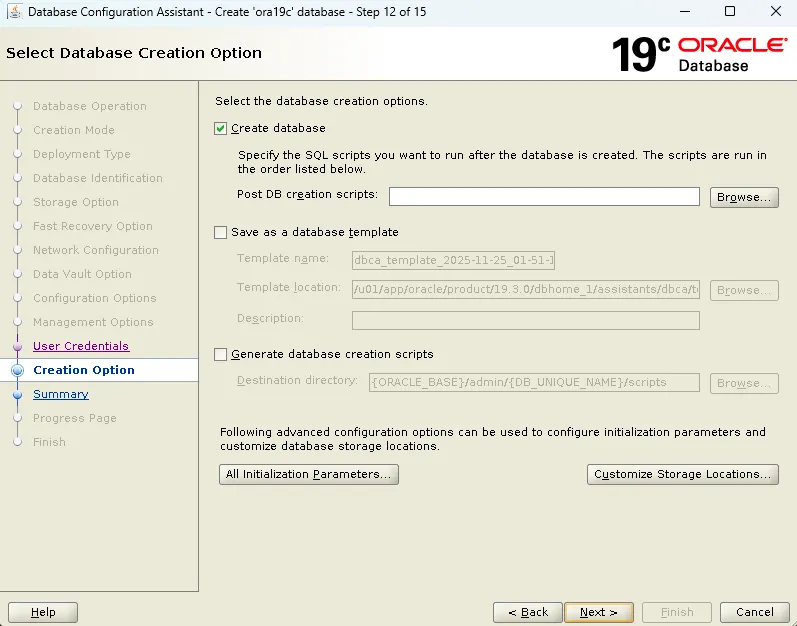Click the Deployment Type step
This screenshot has height=626, width=797.
[82, 154]
